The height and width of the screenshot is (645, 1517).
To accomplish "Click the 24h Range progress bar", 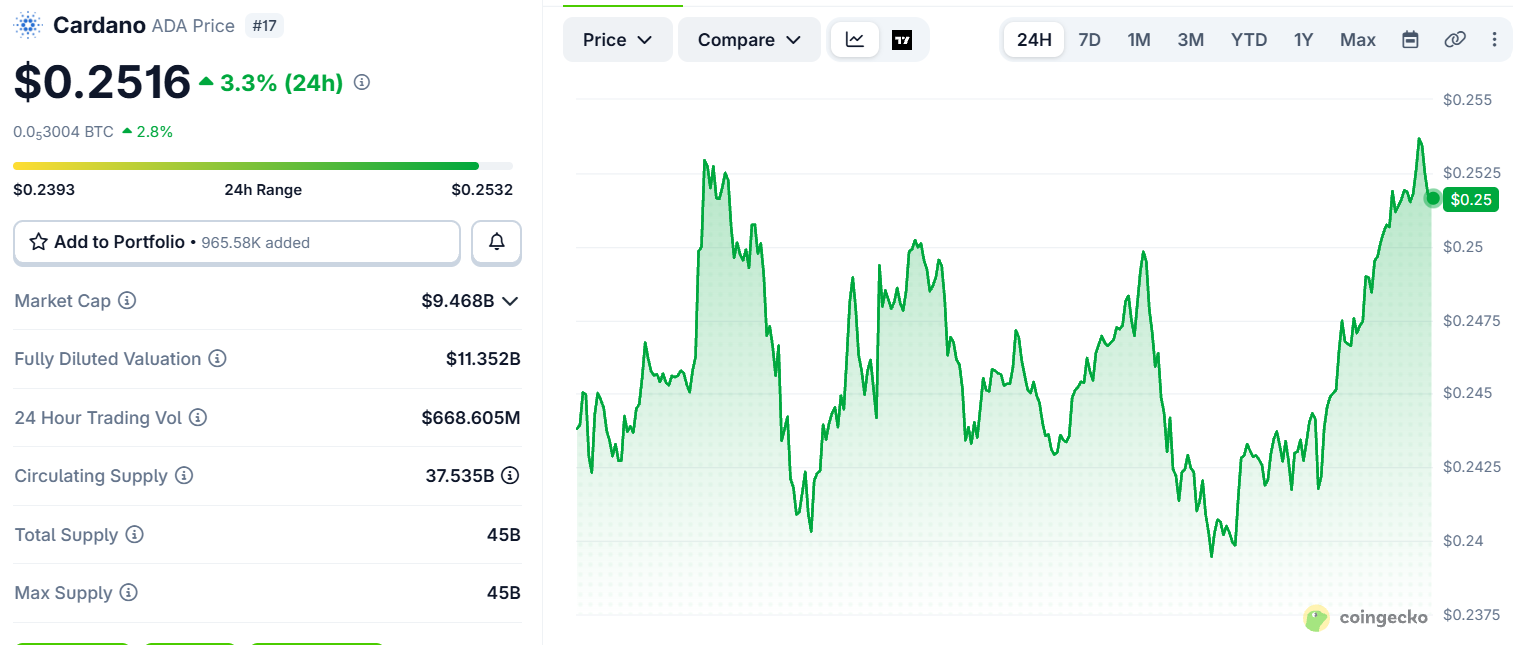I will tap(263, 166).
